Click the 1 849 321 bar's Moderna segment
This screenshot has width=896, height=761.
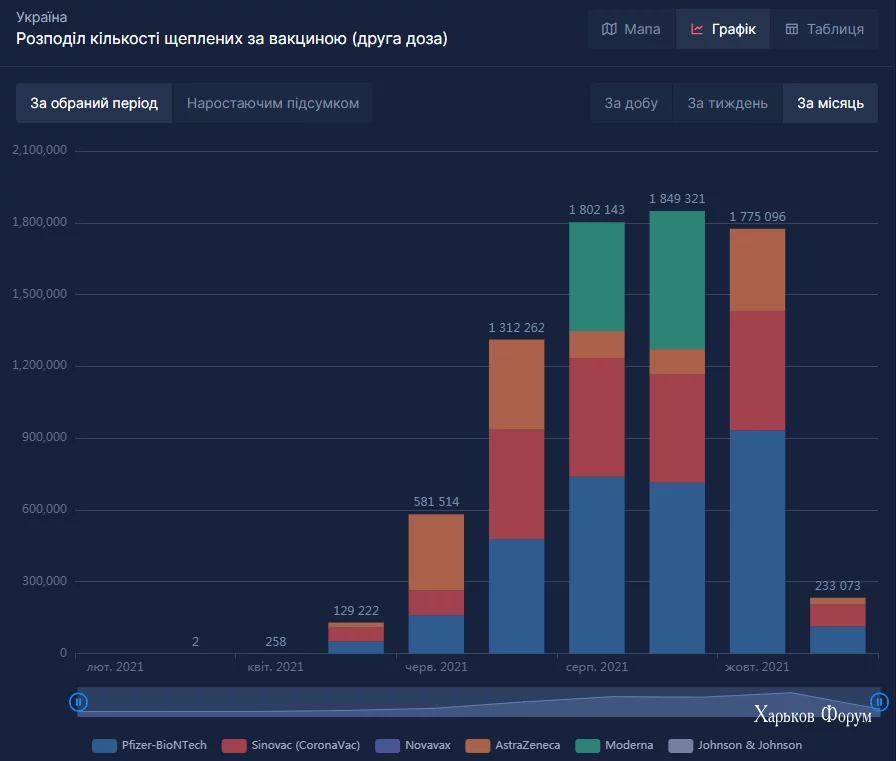coord(677,280)
